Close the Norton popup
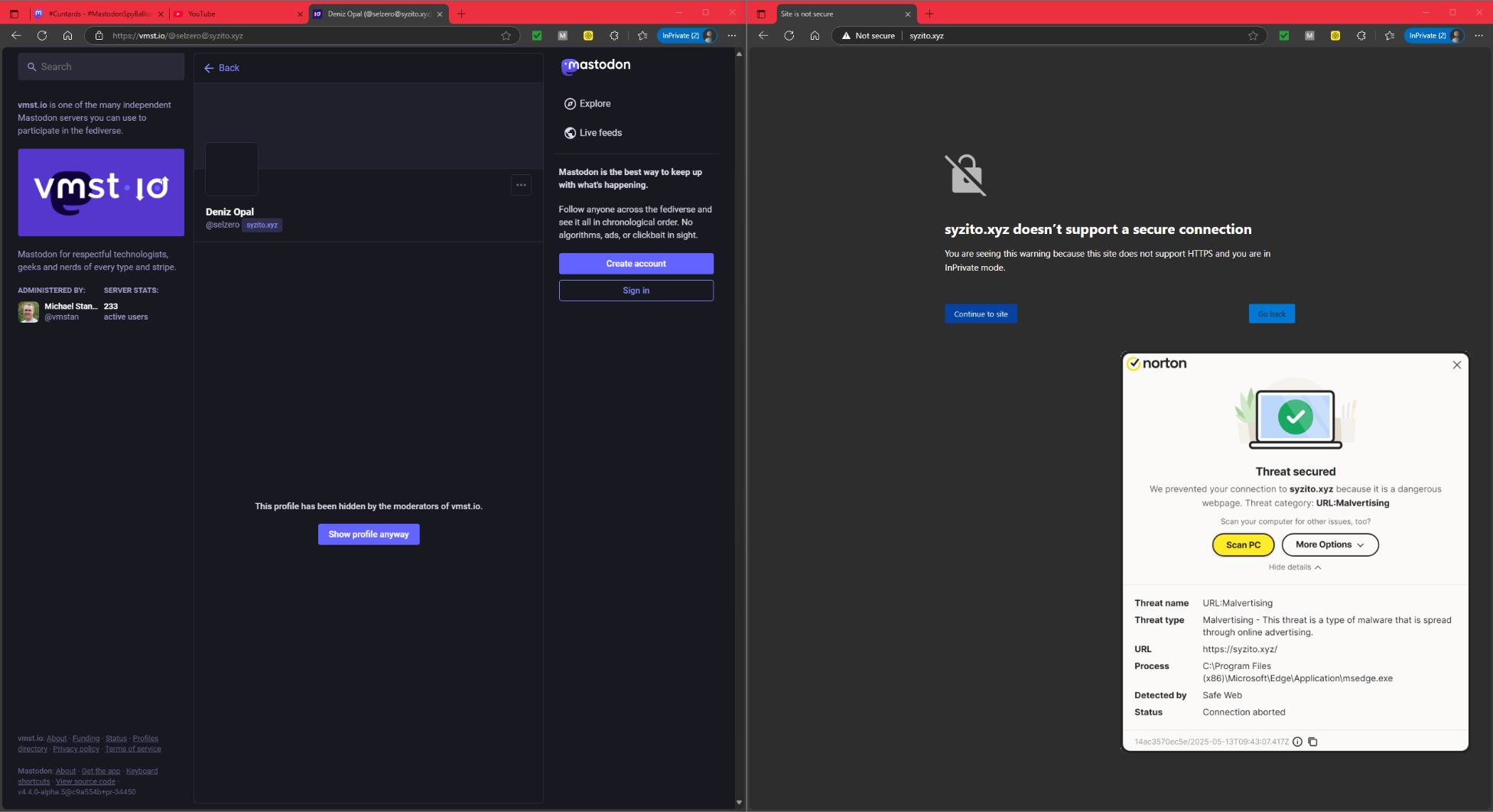The image size is (1493, 812). pos(1457,365)
